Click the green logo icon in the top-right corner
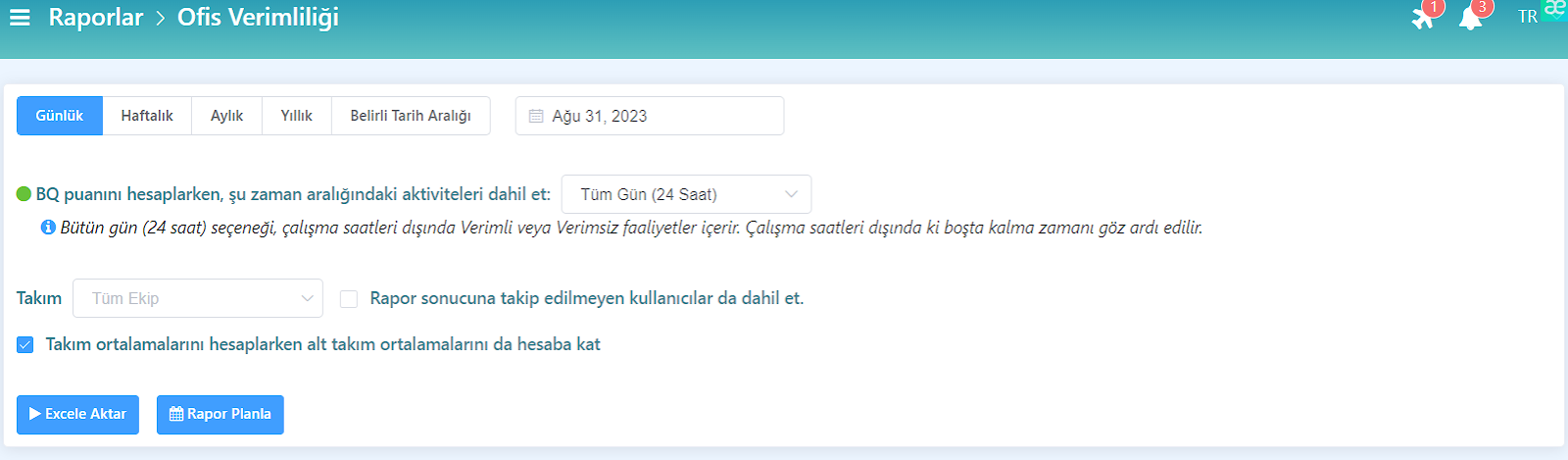 click(x=1554, y=9)
